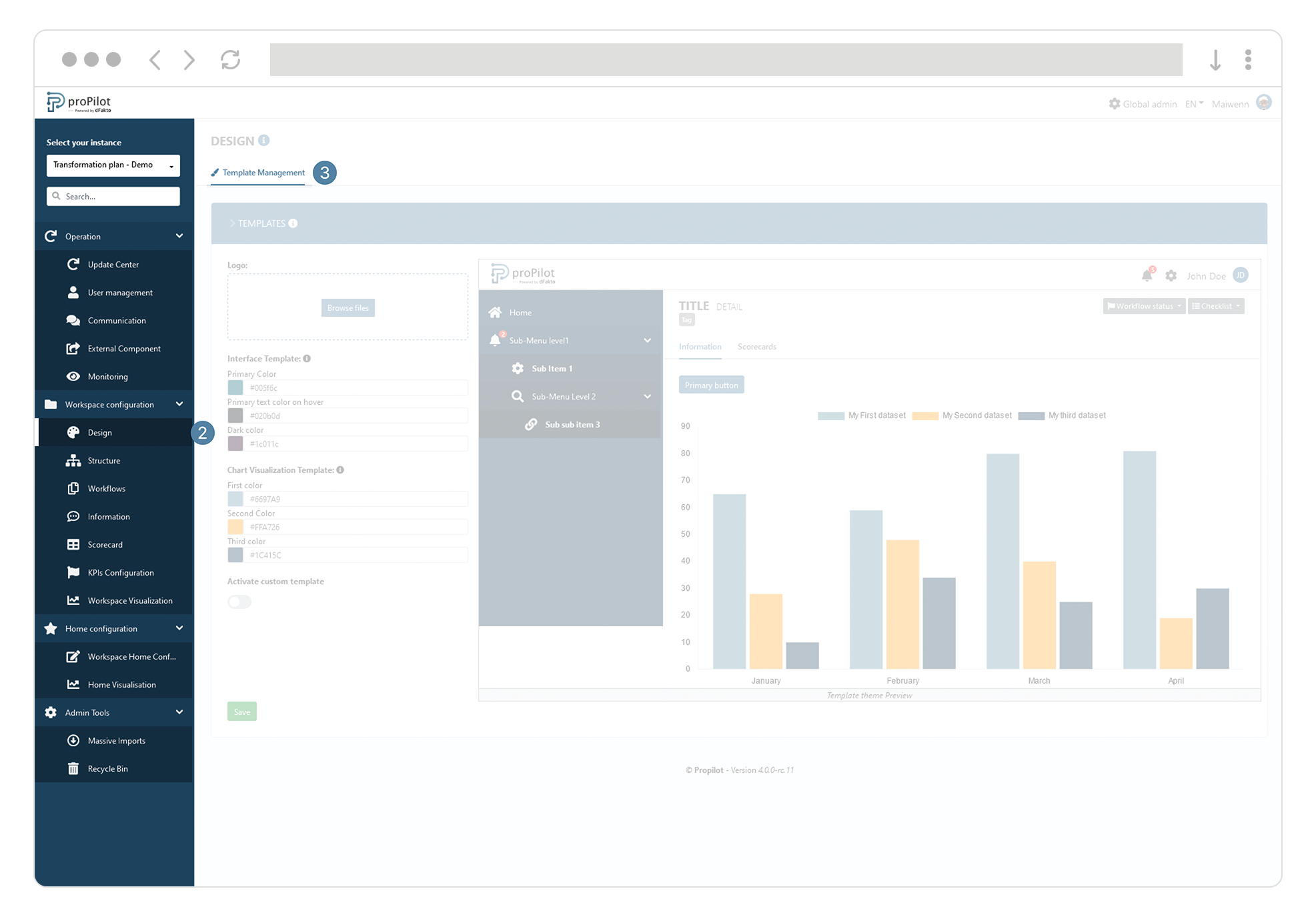Click the browser reload icon

point(230,60)
